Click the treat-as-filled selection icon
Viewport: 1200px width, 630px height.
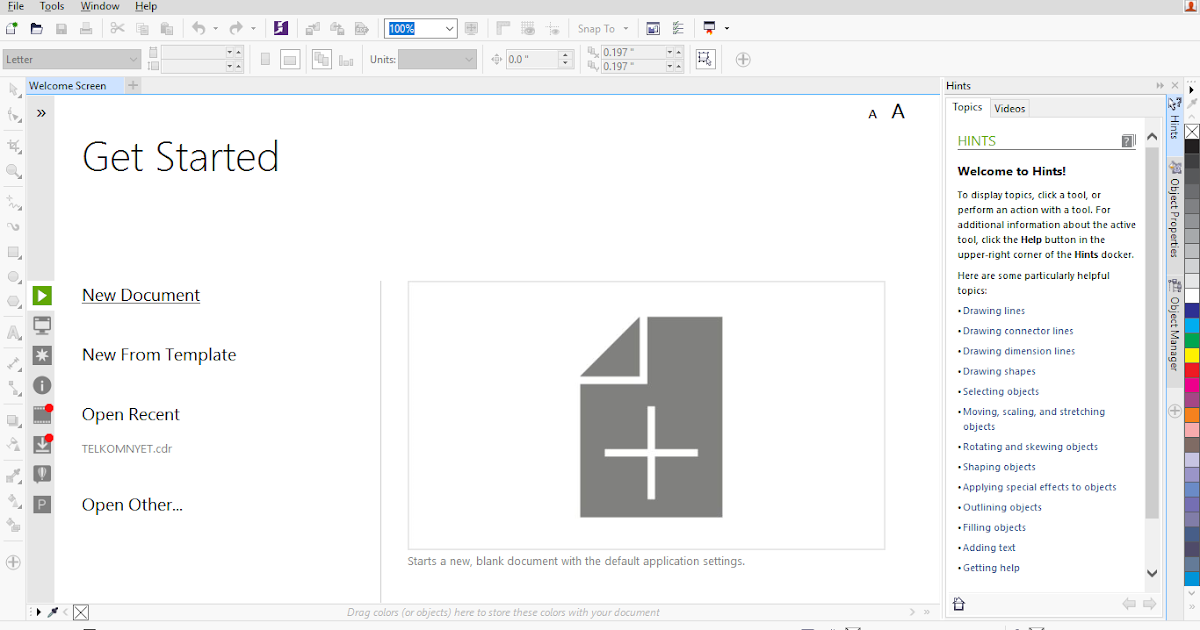coord(706,59)
